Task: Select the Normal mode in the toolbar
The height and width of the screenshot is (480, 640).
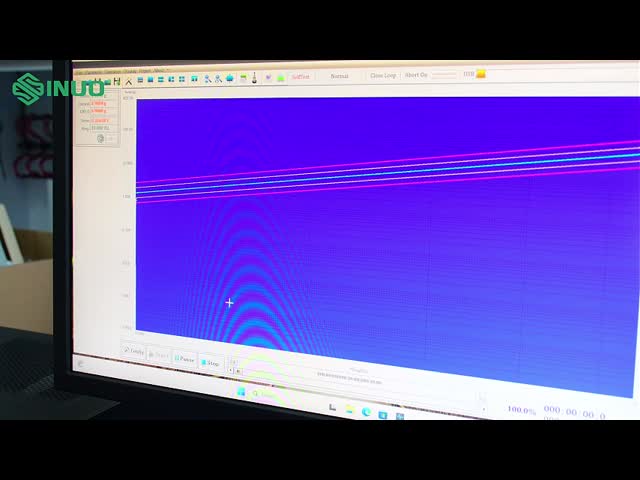Action: (x=340, y=76)
